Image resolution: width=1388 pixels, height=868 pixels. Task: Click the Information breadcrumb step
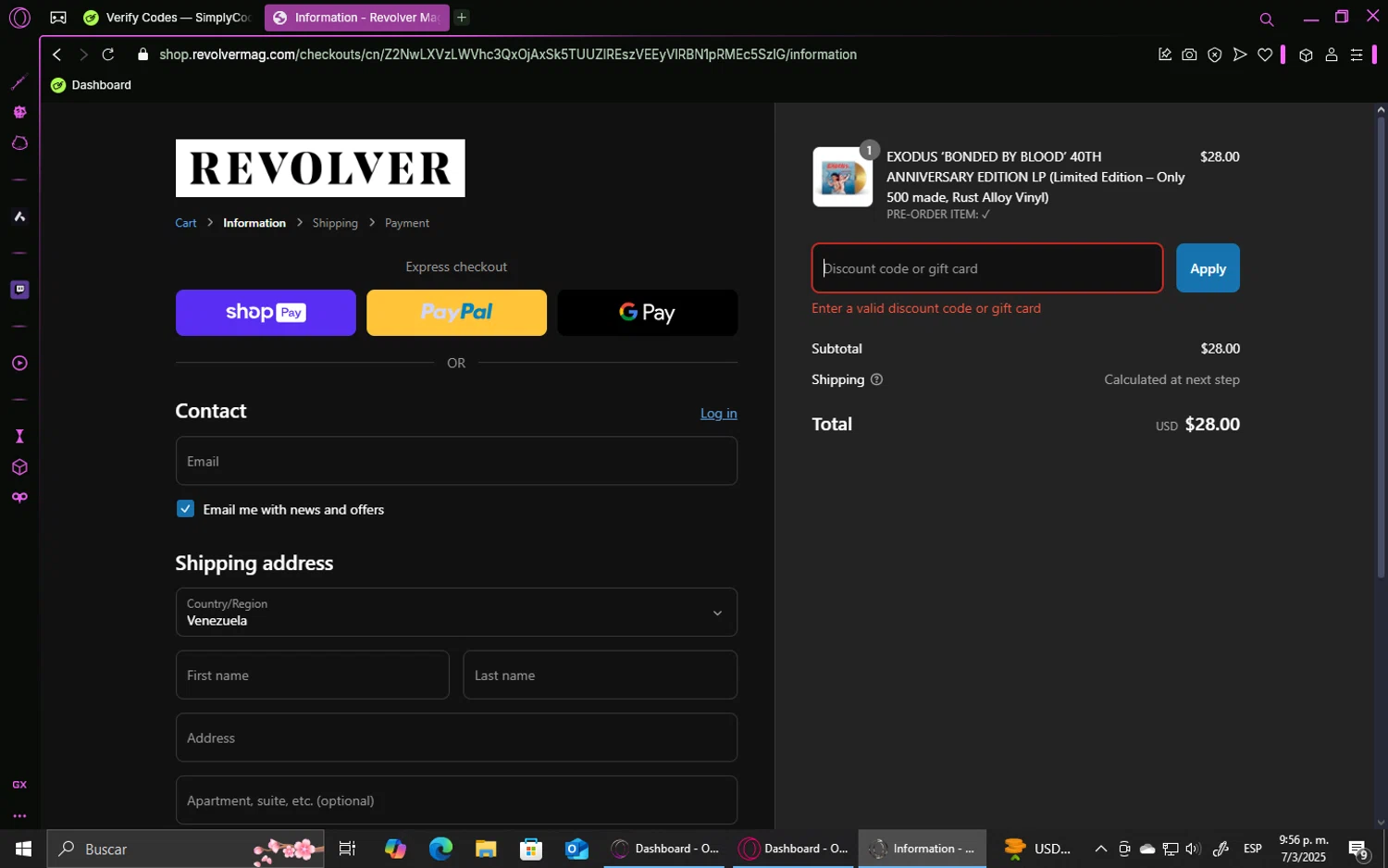tap(254, 223)
